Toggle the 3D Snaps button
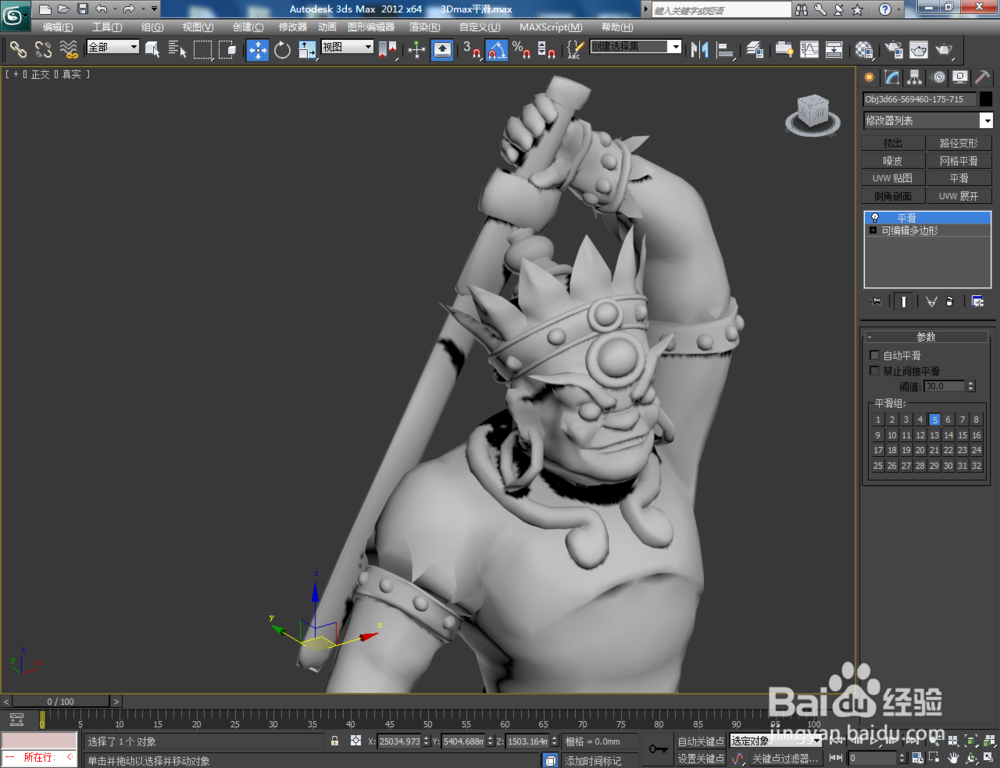Screen dimensions: 1000x768 pos(471,50)
